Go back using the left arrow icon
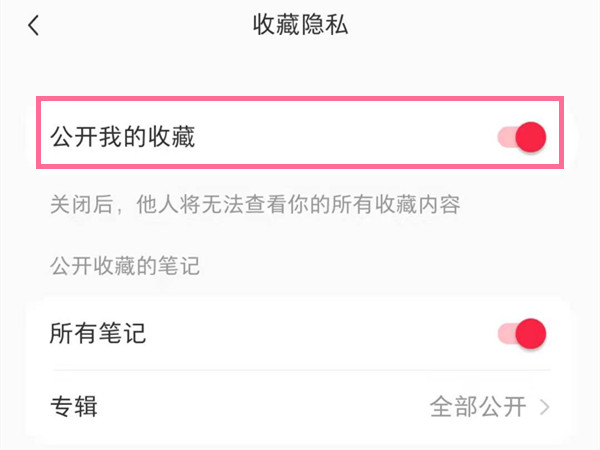Screen dimensions: 600x450 pos(34,25)
